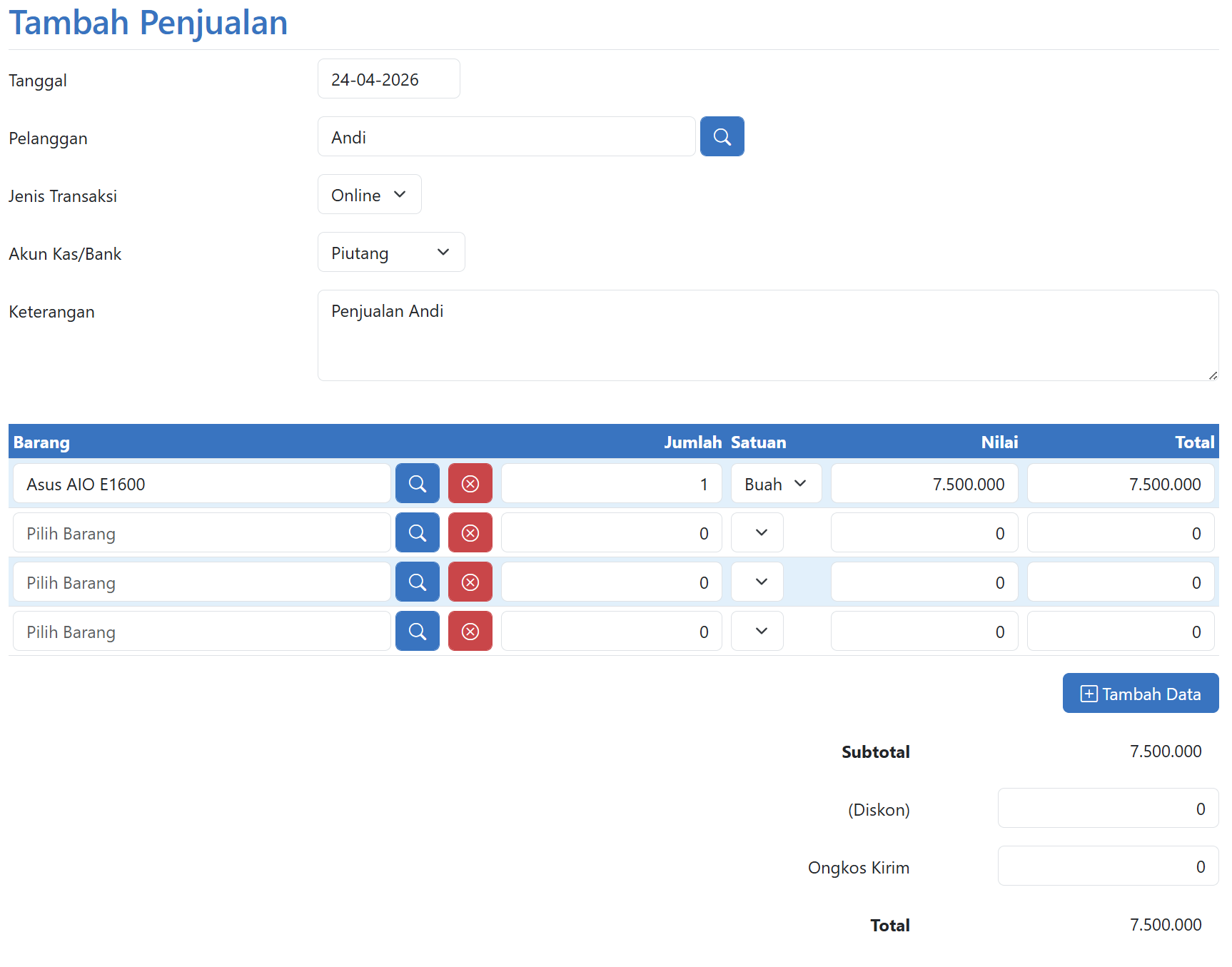Select the Ongkos Kirim amount field

[x=1108, y=866]
